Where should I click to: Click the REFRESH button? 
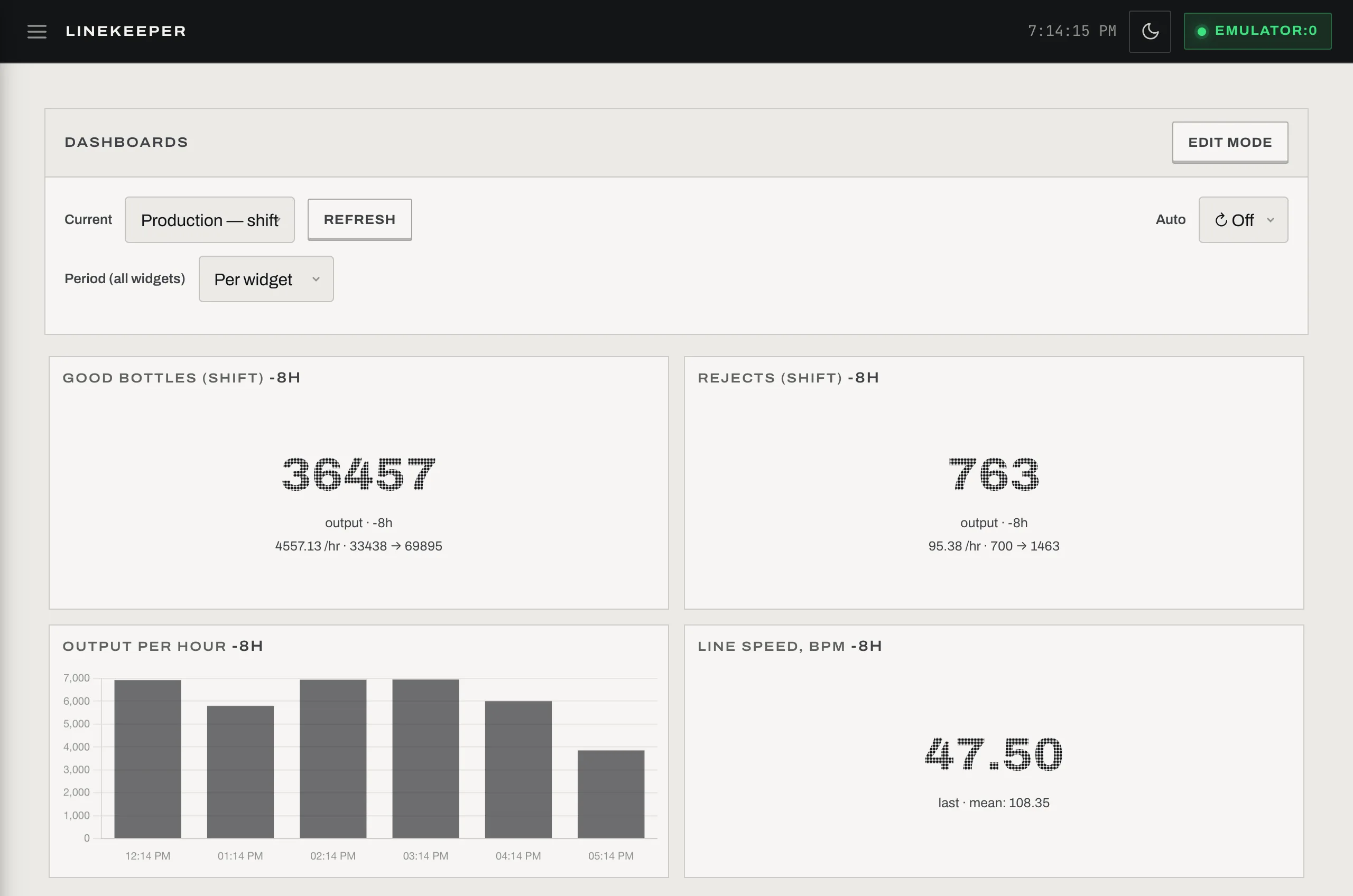(x=359, y=219)
